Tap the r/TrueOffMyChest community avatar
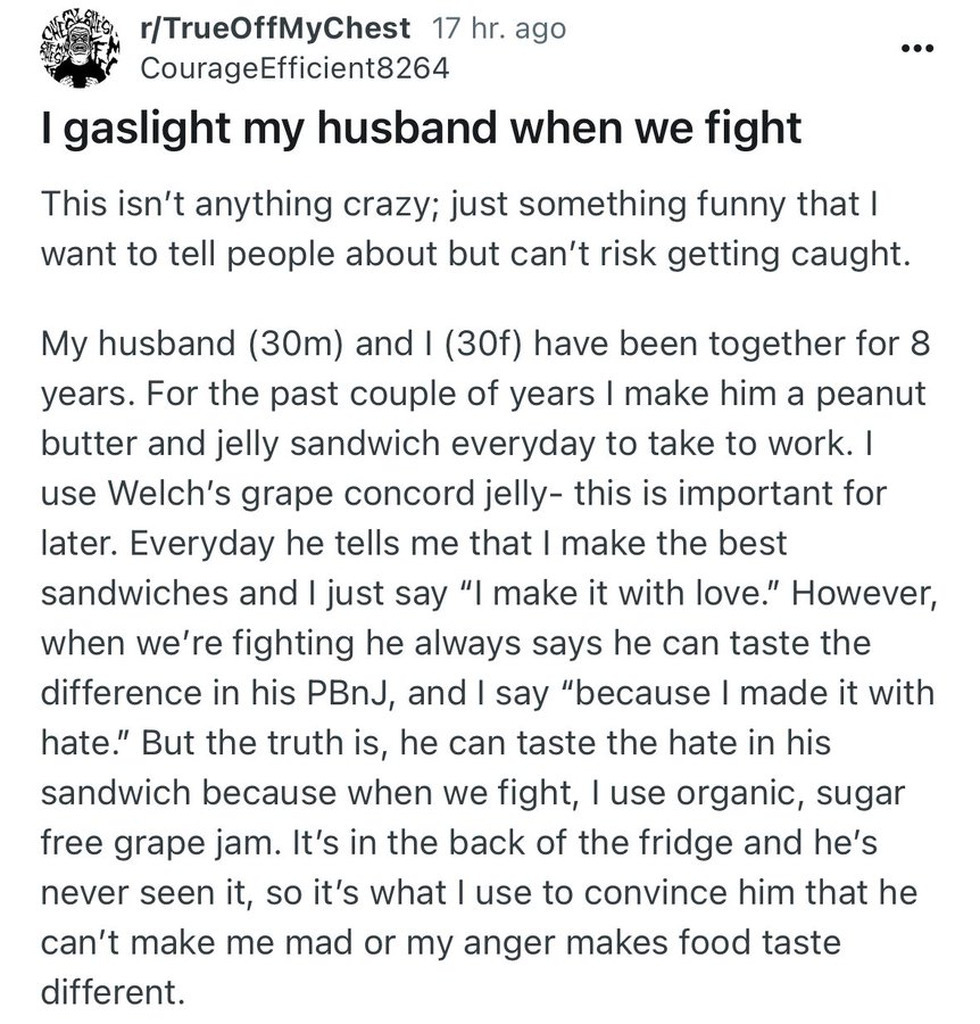 coord(82,51)
